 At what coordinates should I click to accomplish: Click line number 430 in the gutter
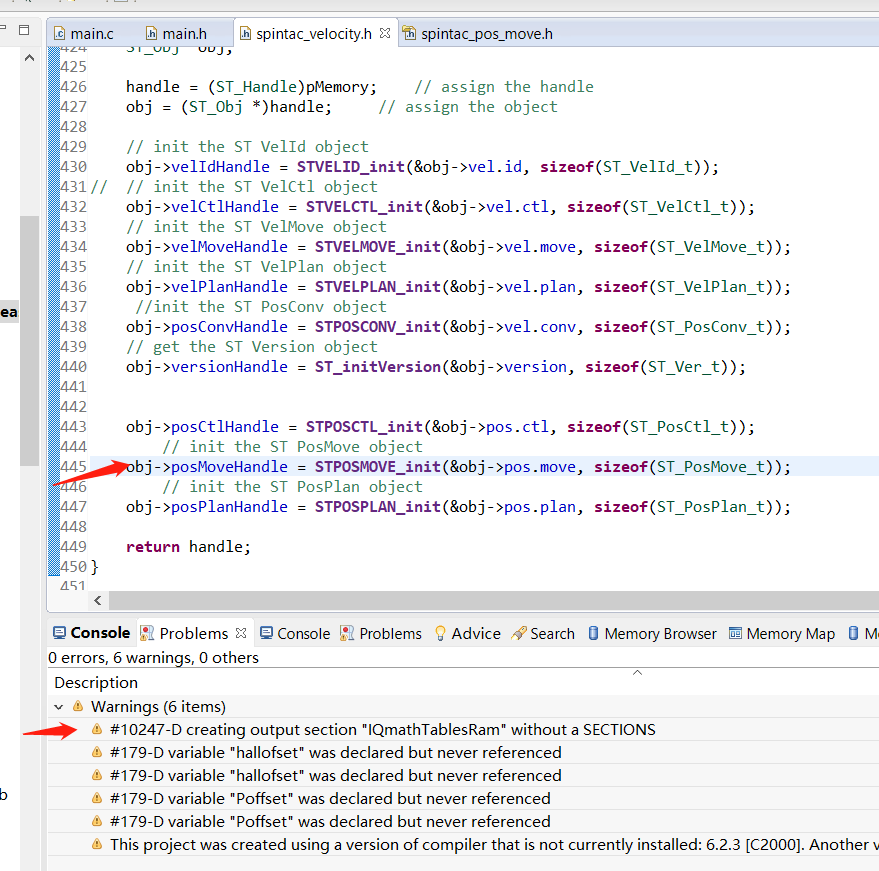(x=73, y=167)
